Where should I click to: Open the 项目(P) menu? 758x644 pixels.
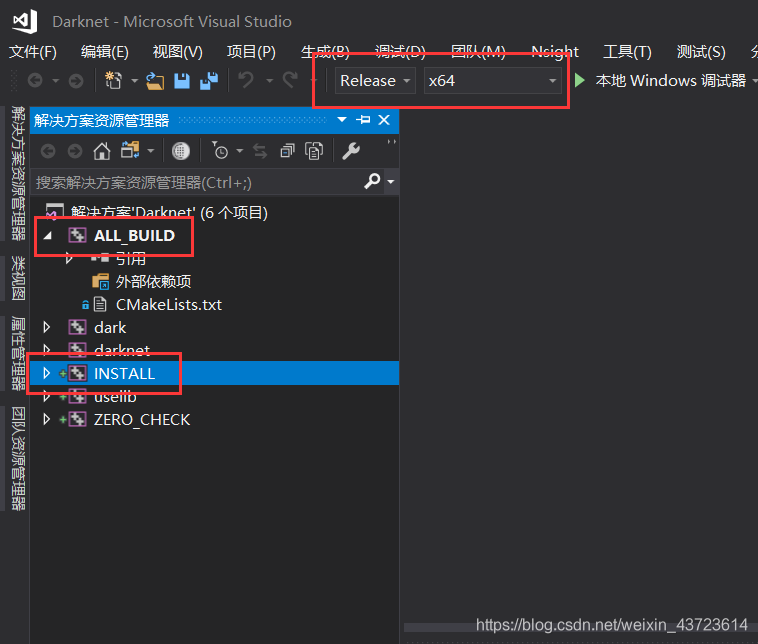[x=251, y=52]
